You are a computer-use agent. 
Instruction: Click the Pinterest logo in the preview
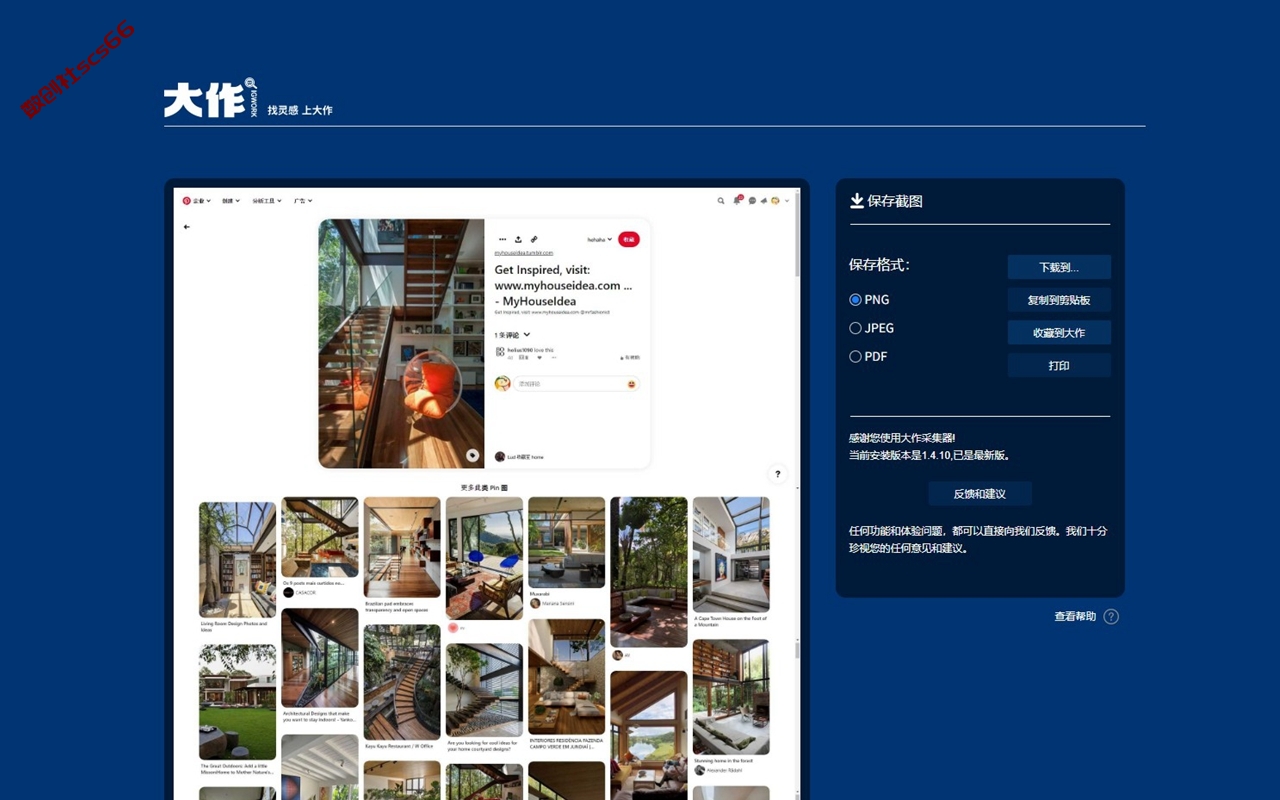186,201
